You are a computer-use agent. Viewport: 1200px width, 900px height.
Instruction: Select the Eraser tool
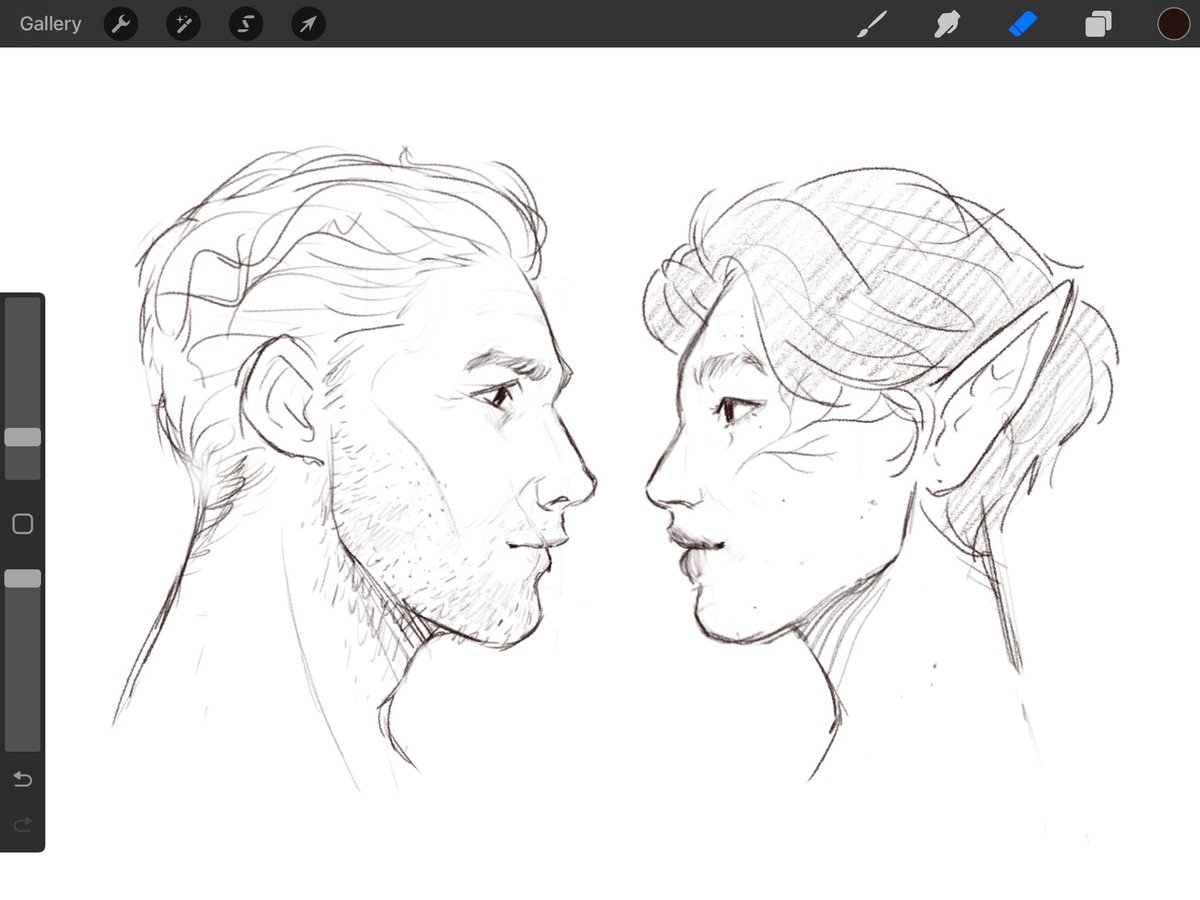coord(1023,24)
